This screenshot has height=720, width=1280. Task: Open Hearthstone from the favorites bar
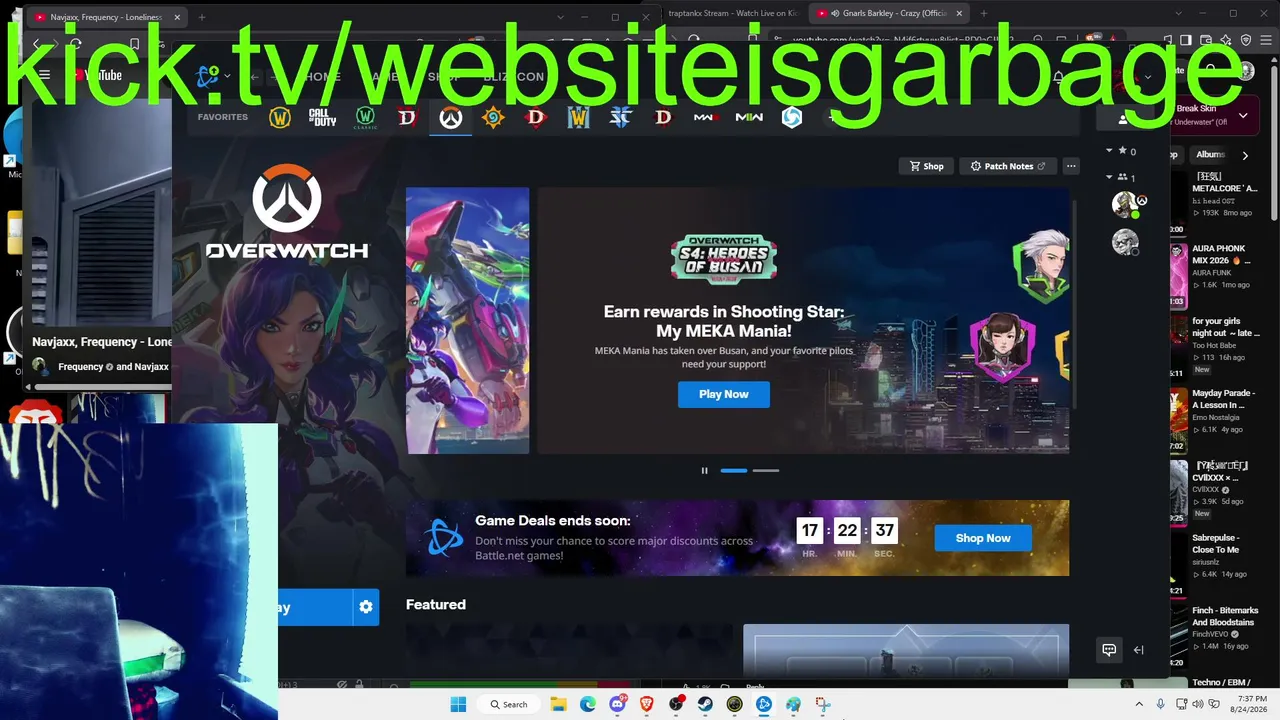click(493, 118)
